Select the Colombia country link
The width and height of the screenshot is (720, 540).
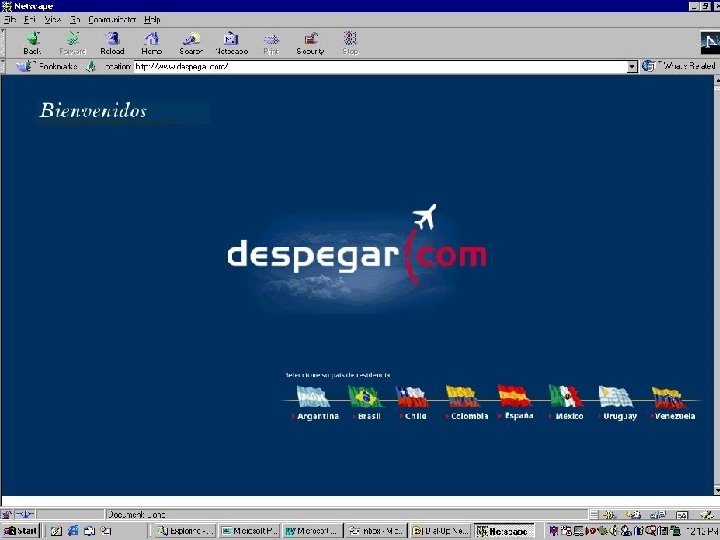click(x=467, y=416)
